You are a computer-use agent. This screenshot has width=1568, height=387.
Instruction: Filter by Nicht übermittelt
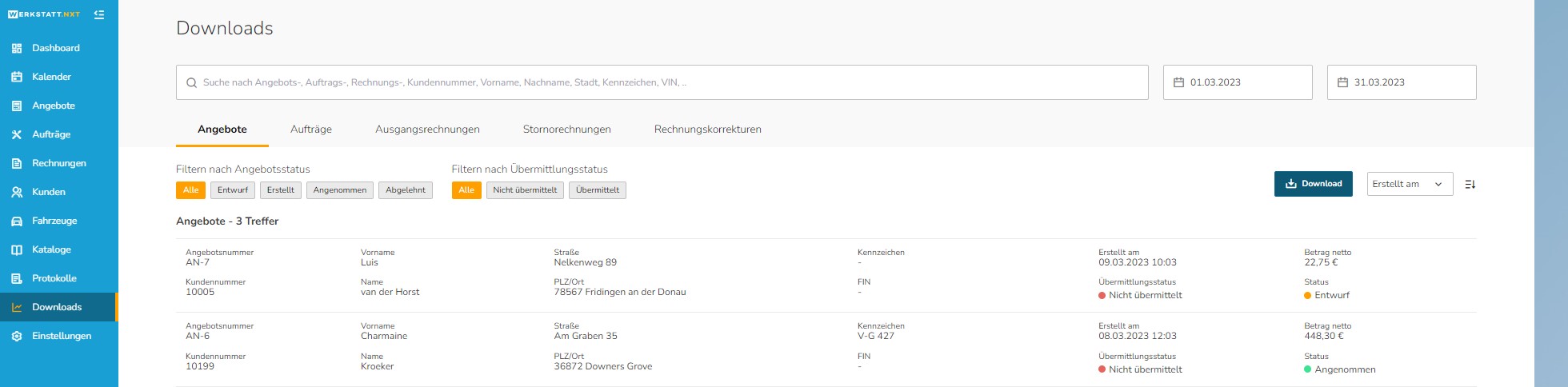tap(525, 190)
